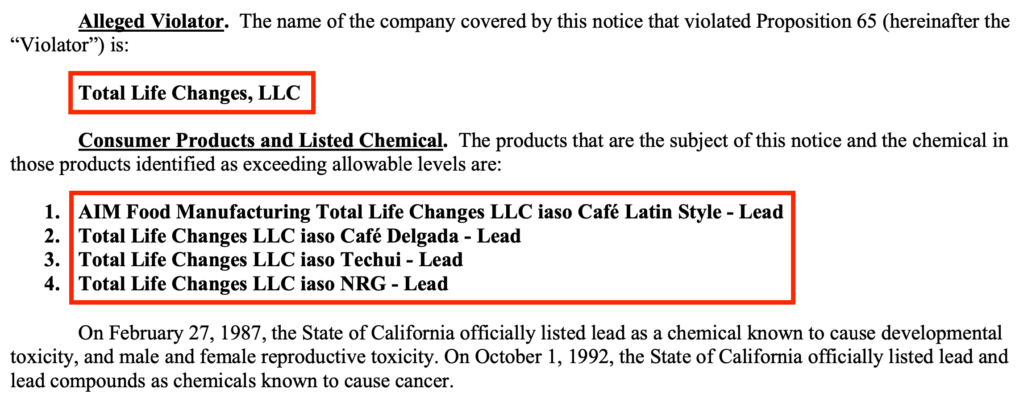The height and width of the screenshot is (402, 1024).
Task: Click list number 1 marker
Action: 52,212
